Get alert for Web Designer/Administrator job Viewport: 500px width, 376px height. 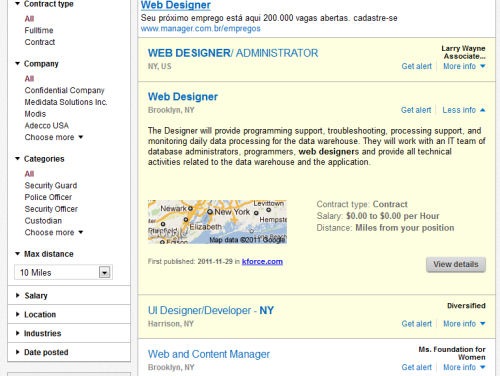[x=416, y=66]
